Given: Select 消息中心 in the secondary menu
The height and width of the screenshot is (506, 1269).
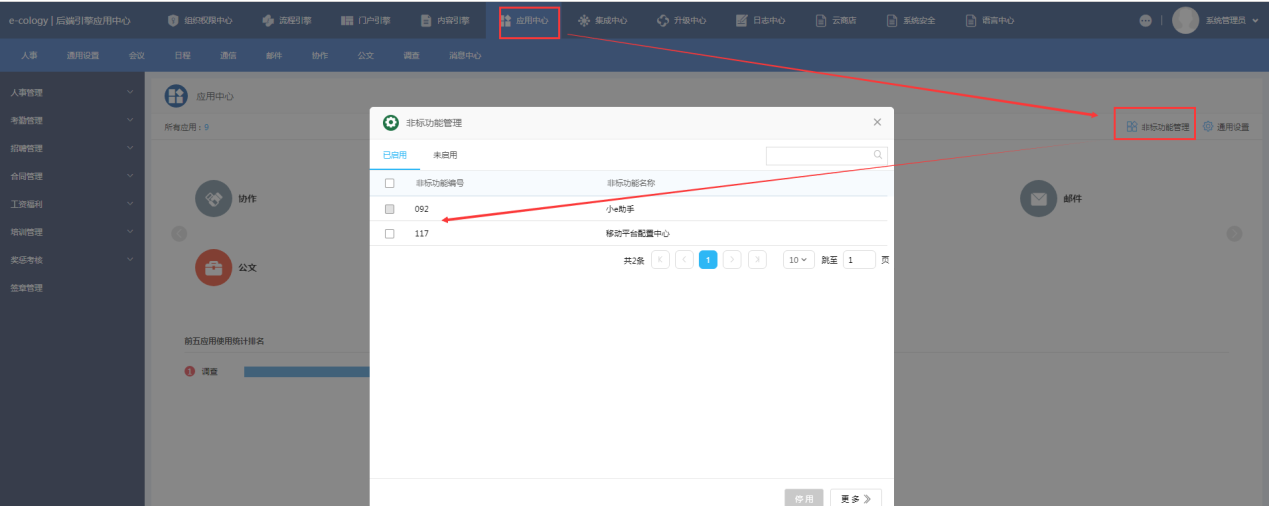Looking at the screenshot, I should pyautogui.click(x=465, y=56).
